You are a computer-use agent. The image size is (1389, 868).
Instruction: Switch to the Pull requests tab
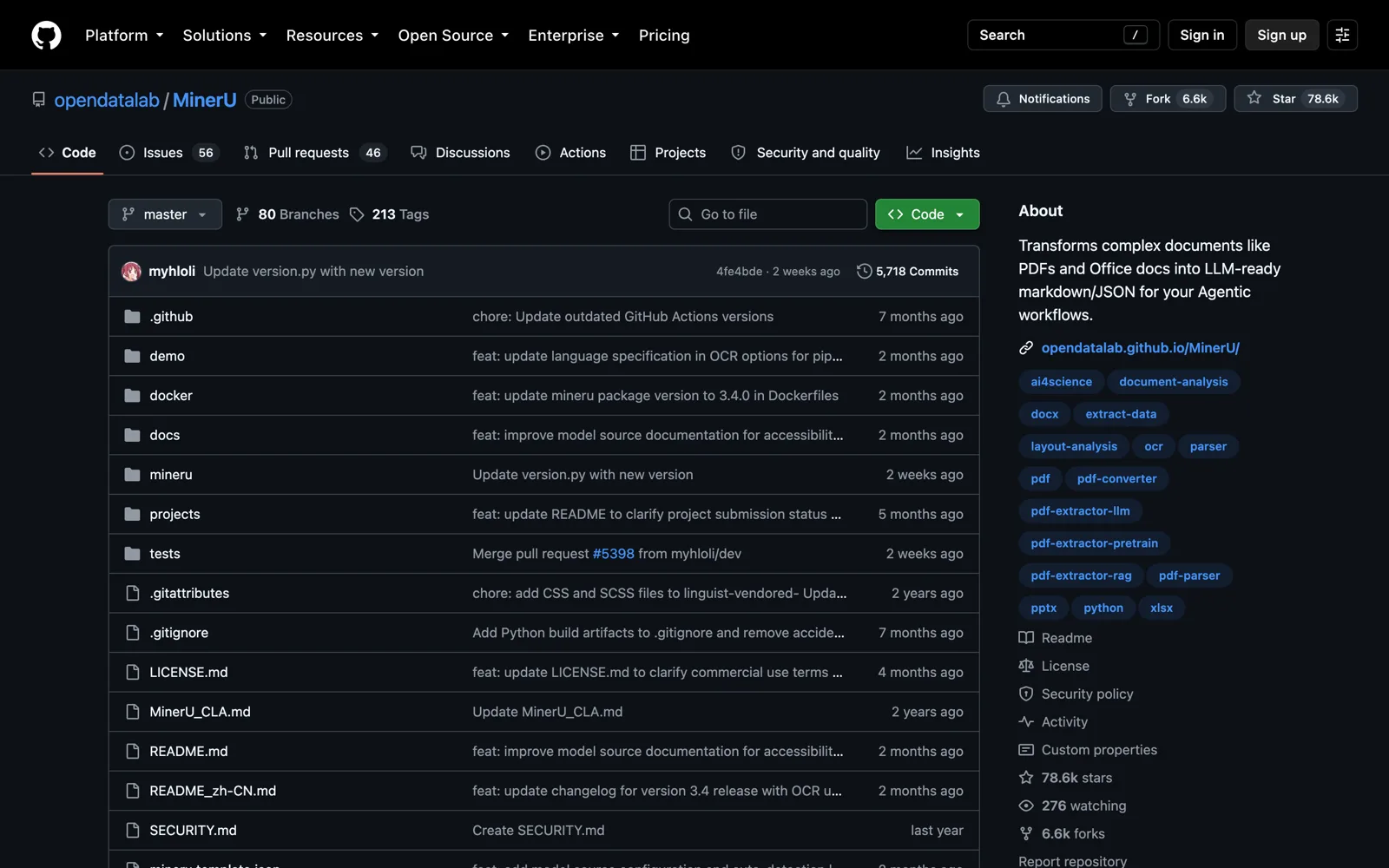tap(314, 153)
